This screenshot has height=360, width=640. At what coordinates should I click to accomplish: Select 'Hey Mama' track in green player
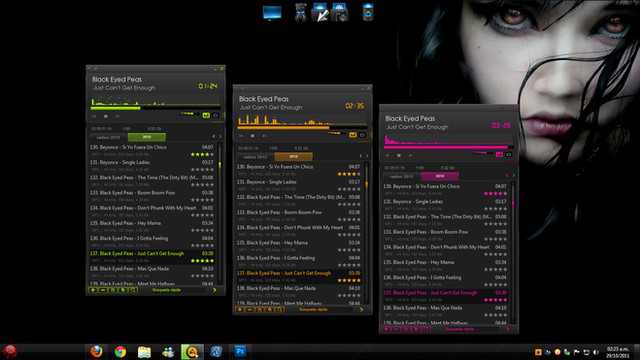tap(152, 227)
